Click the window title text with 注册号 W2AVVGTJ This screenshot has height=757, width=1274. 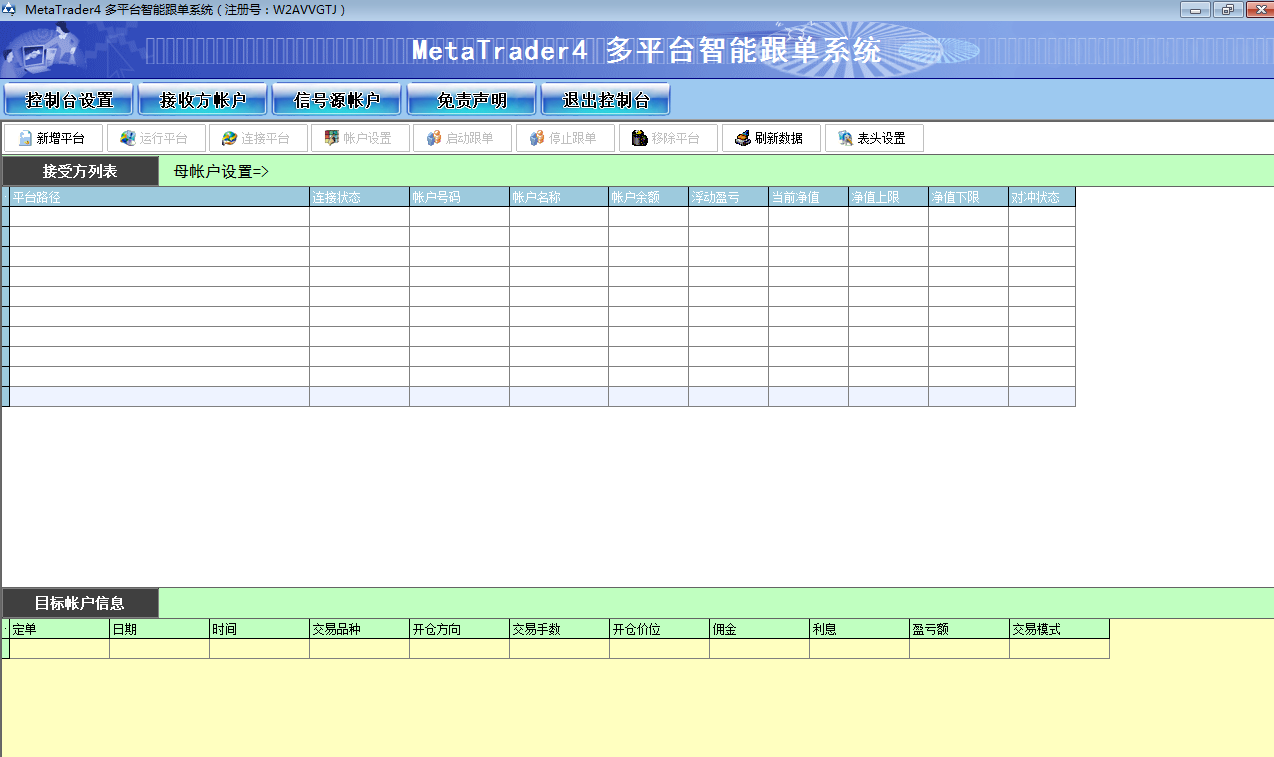186,10
